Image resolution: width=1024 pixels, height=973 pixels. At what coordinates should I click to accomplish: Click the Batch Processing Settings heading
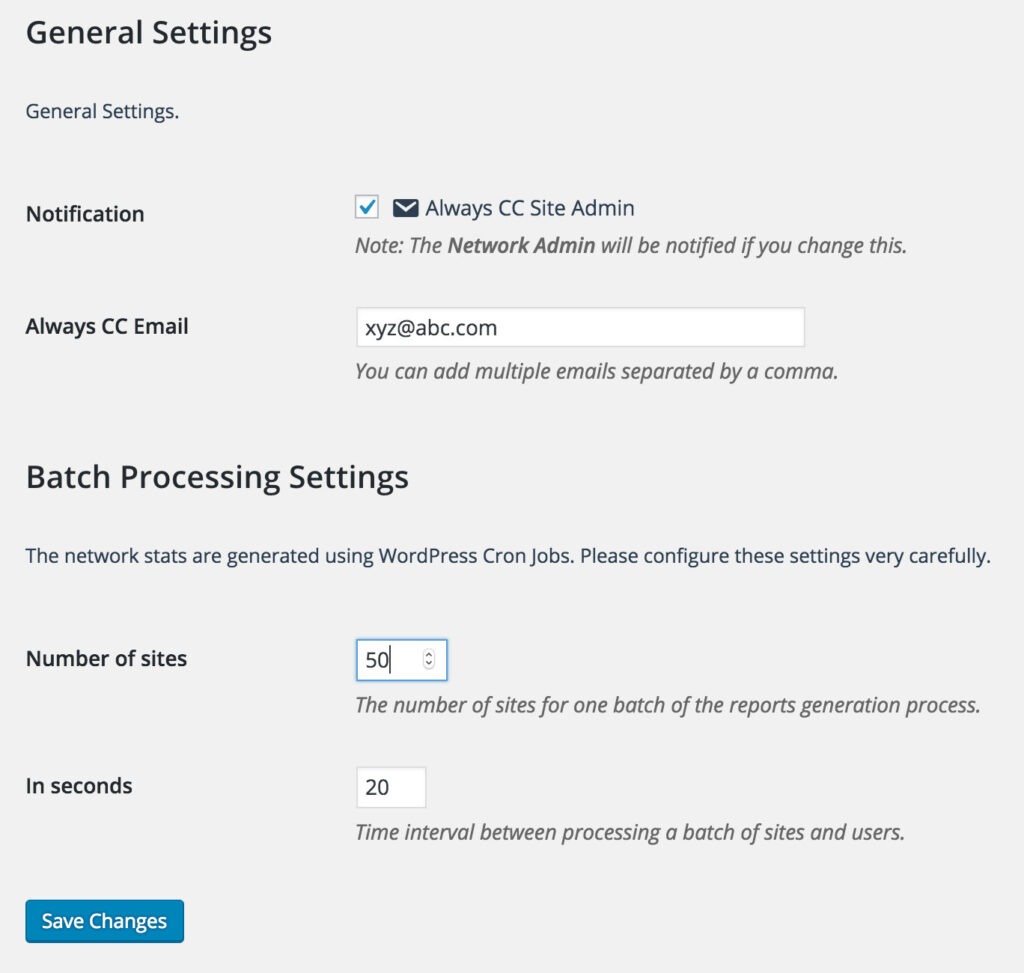(217, 476)
